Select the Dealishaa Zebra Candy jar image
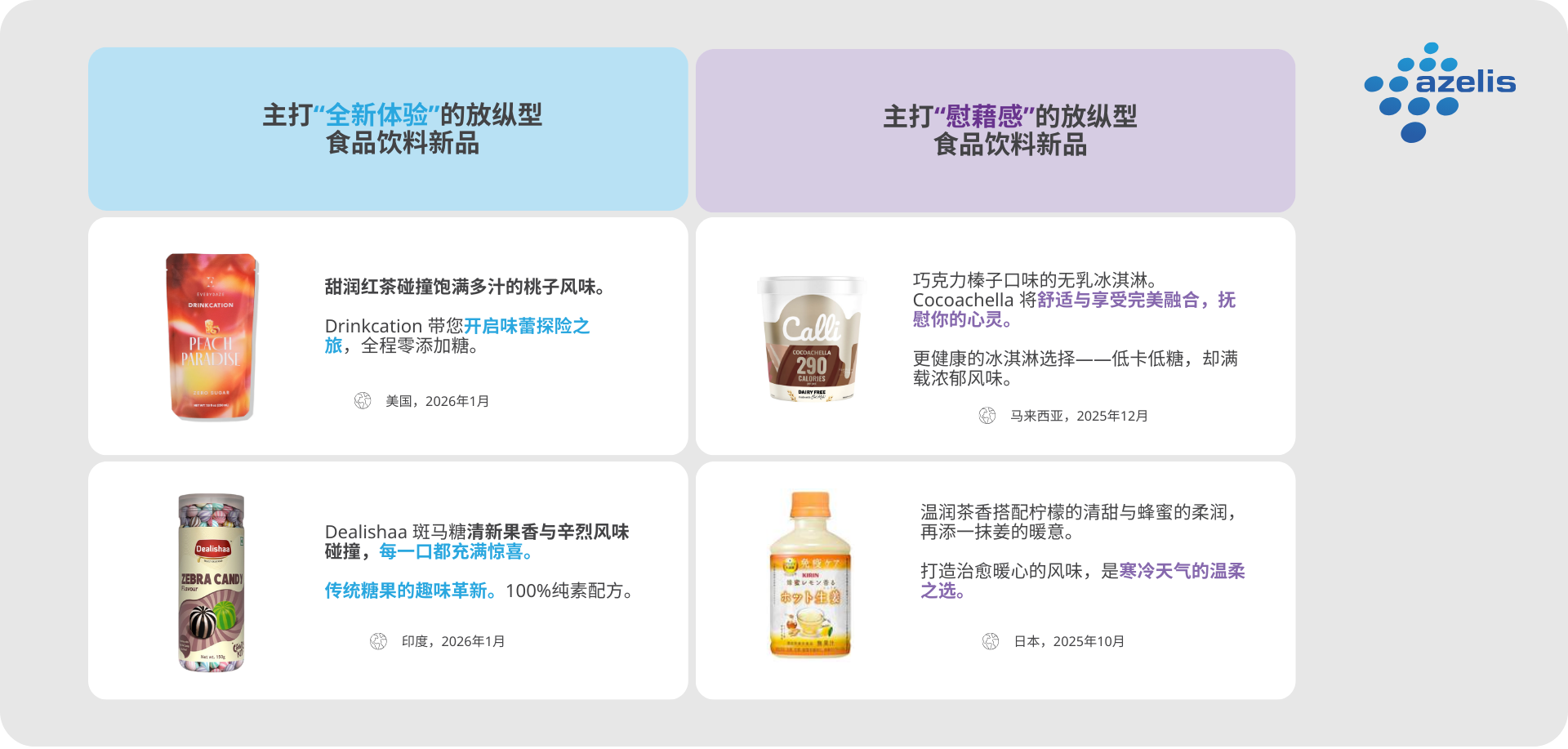Image resolution: width=1568 pixels, height=749 pixels. [x=212, y=582]
